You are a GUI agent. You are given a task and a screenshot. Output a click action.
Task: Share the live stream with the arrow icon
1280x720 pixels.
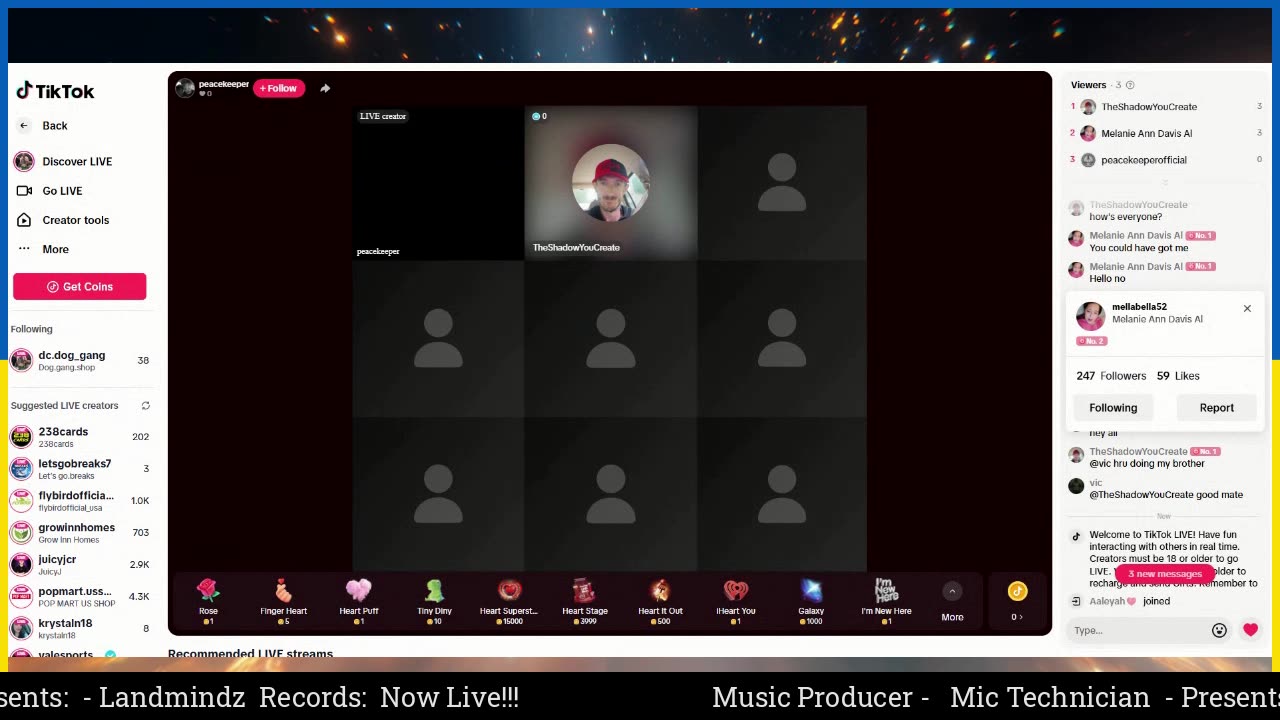click(x=325, y=88)
